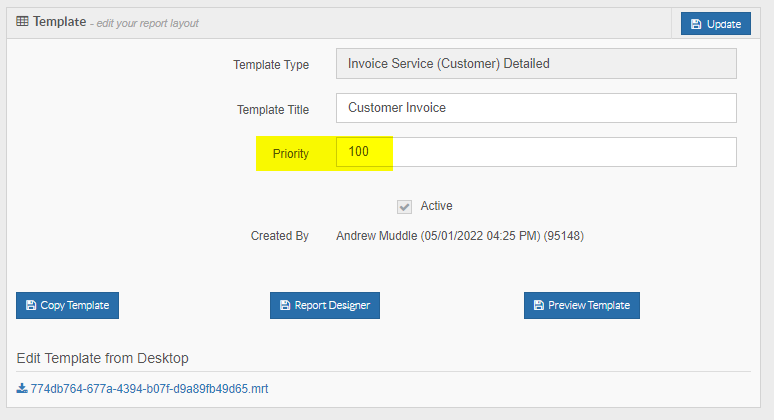This screenshot has height=420, width=774.
Task: Save changes with the Update button
Action: pyautogui.click(x=716, y=24)
